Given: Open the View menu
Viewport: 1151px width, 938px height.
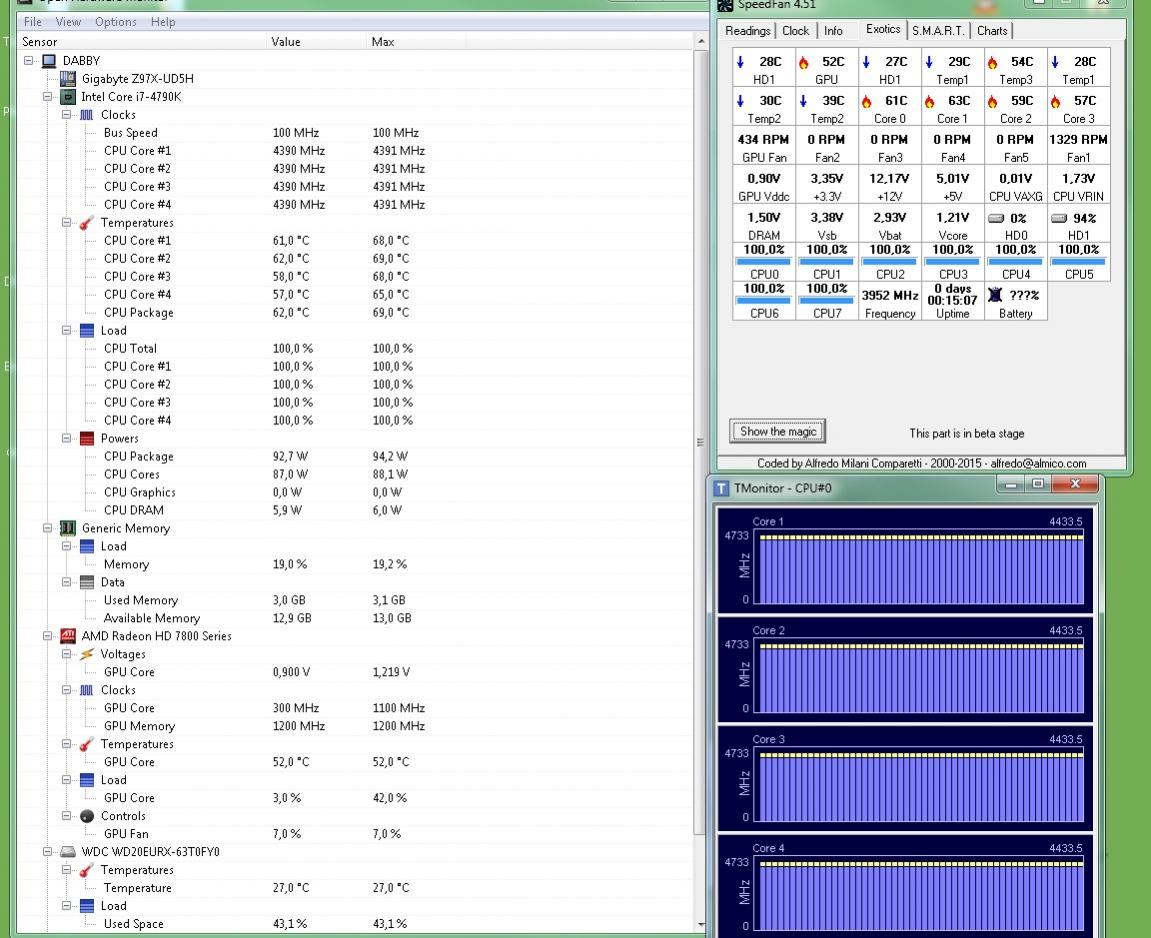Looking at the screenshot, I should pos(68,22).
